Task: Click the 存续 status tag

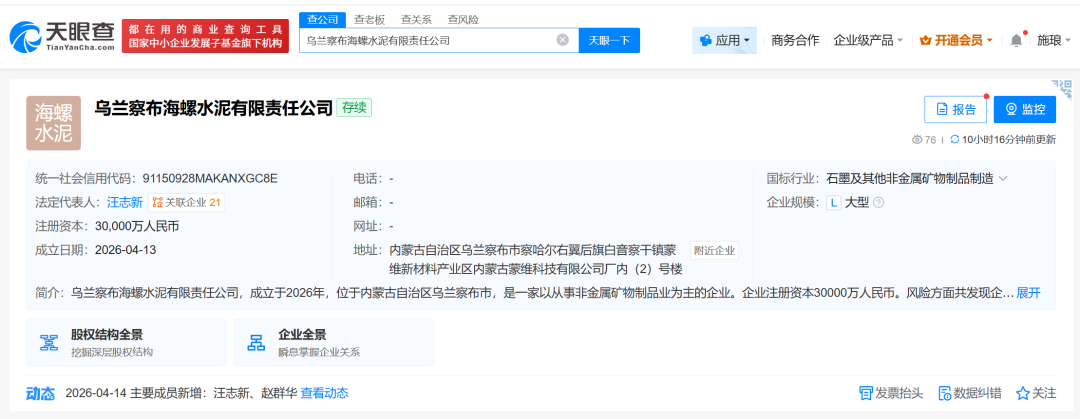Action: 354,108
